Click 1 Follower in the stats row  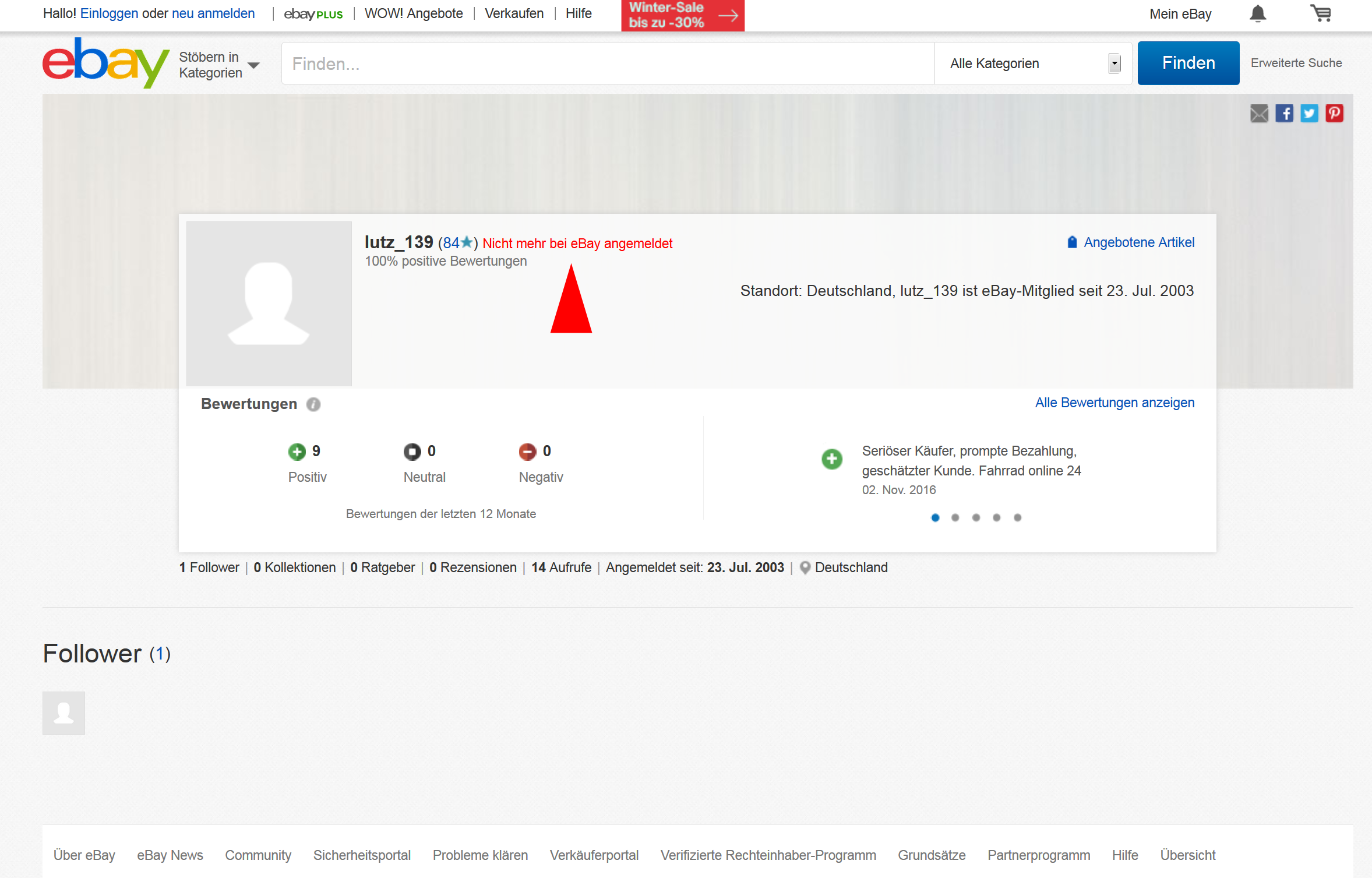point(209,567)
